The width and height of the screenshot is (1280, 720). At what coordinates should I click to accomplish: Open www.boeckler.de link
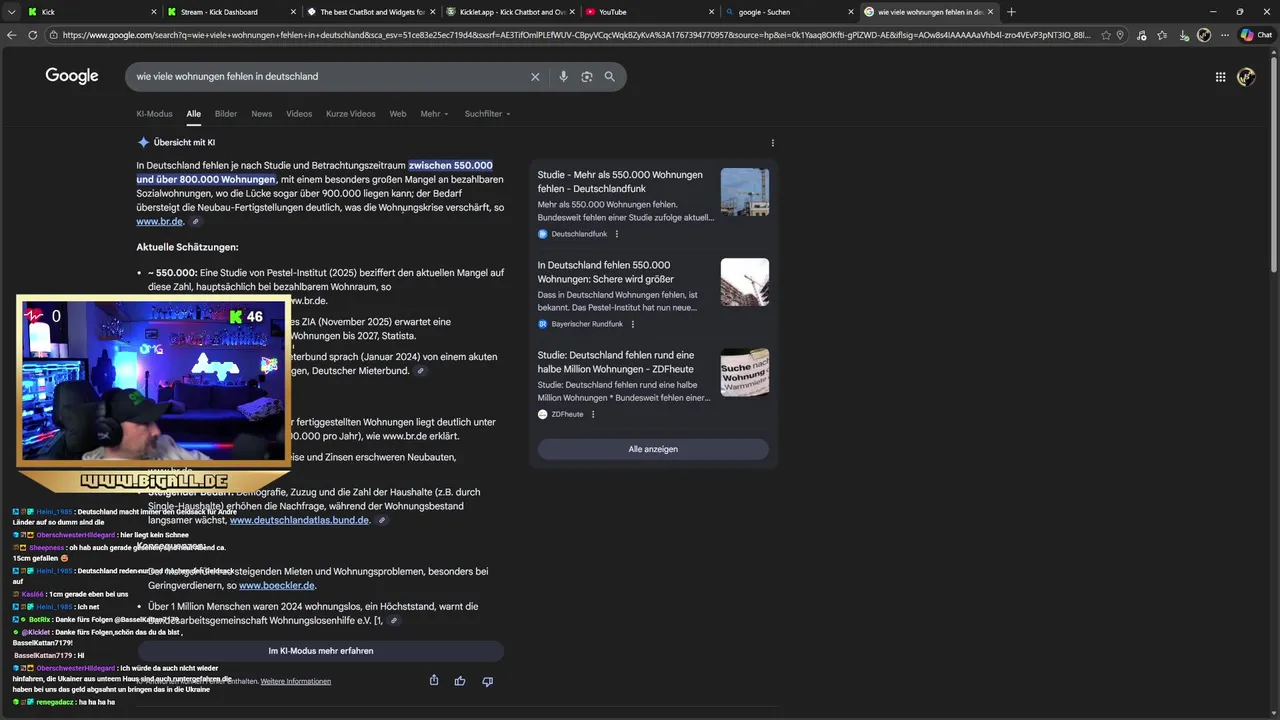277,585
